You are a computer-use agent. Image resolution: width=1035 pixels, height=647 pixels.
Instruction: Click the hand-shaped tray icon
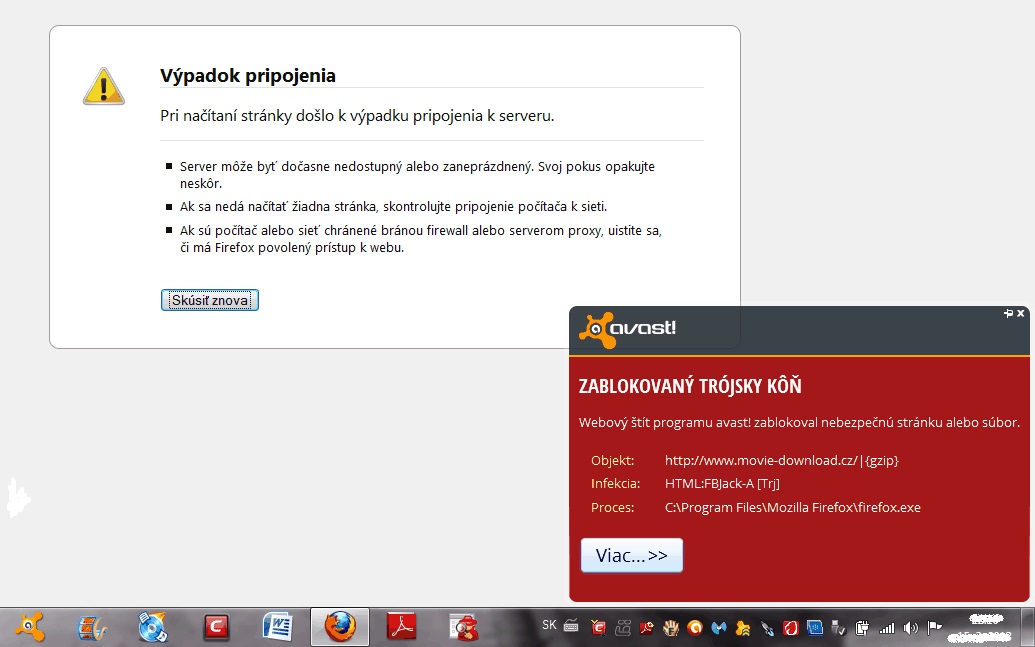(x=671, y=628)
